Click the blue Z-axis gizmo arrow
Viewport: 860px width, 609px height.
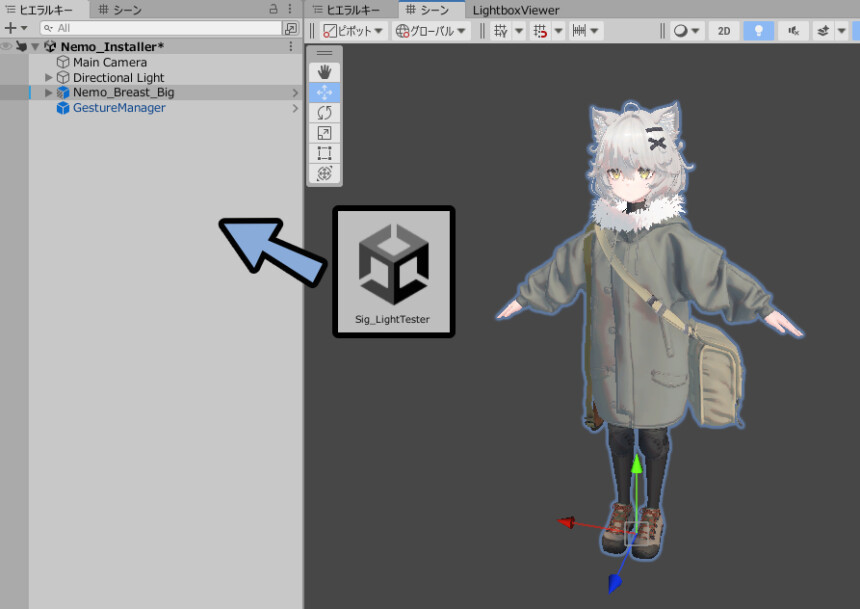point(615,583)
